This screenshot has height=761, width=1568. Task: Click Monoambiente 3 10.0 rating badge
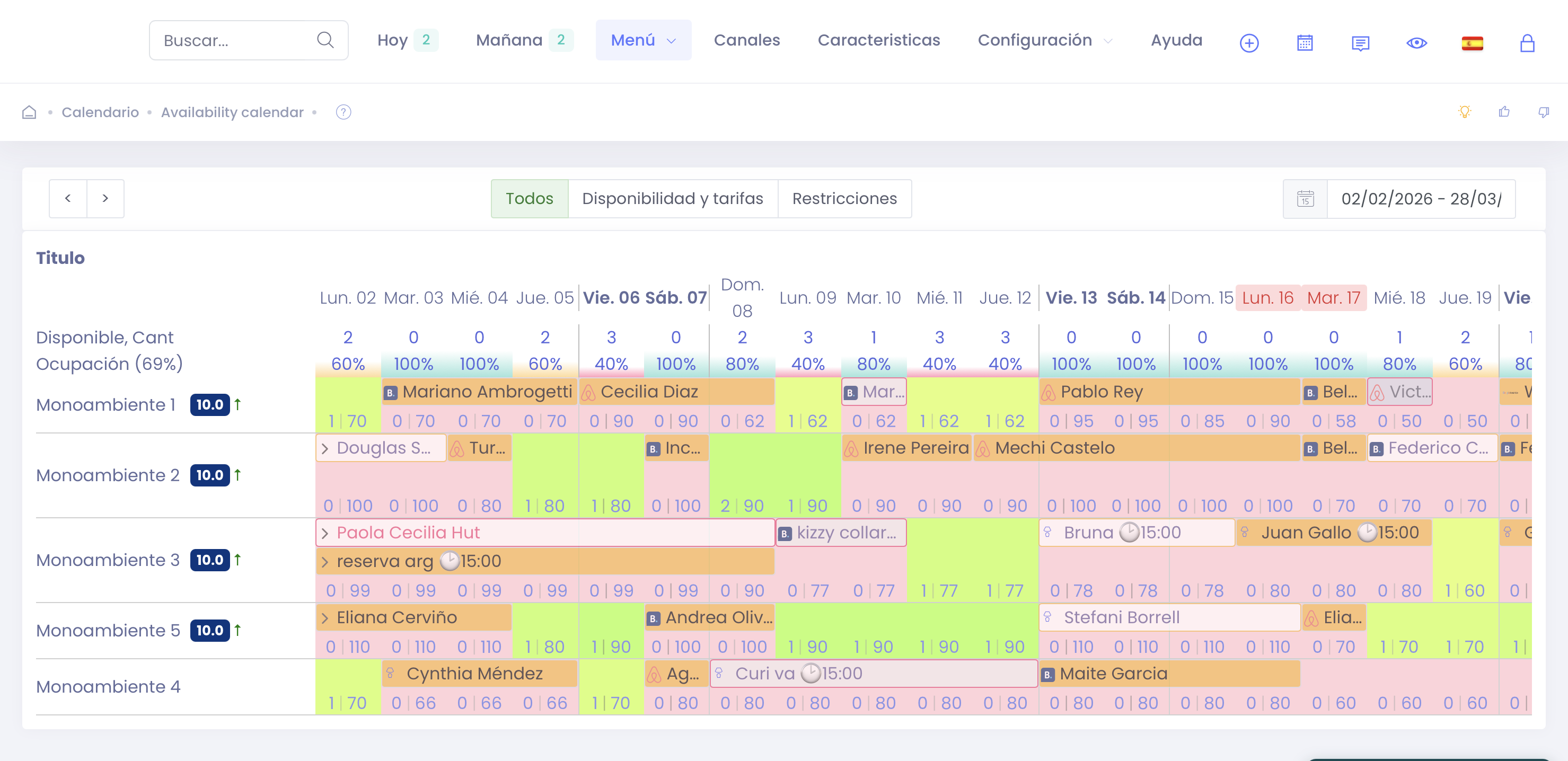point(209,560)
